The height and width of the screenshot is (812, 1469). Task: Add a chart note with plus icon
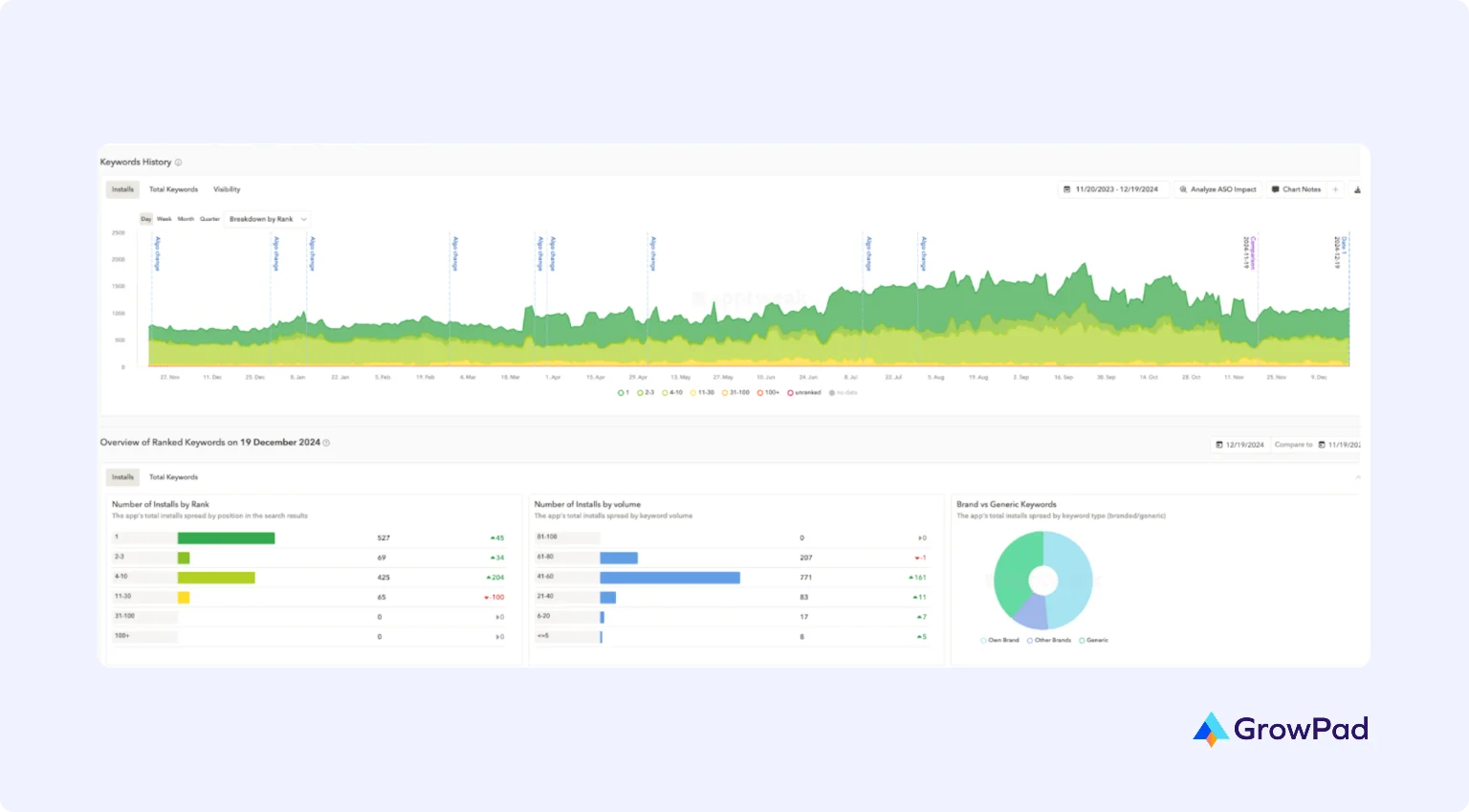pos(1336,189)
